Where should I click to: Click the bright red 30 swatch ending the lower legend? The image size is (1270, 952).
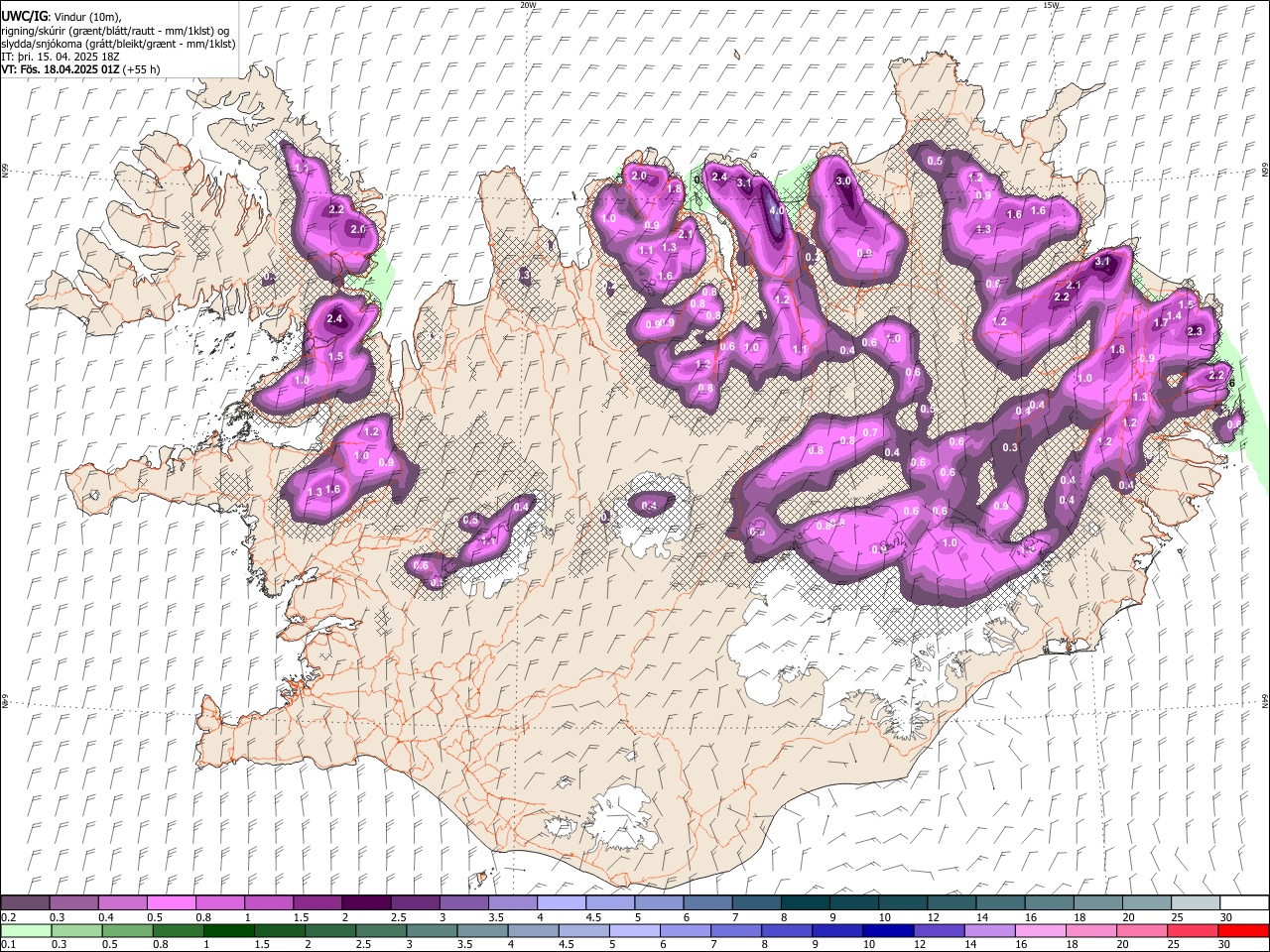click(1244, 930)
